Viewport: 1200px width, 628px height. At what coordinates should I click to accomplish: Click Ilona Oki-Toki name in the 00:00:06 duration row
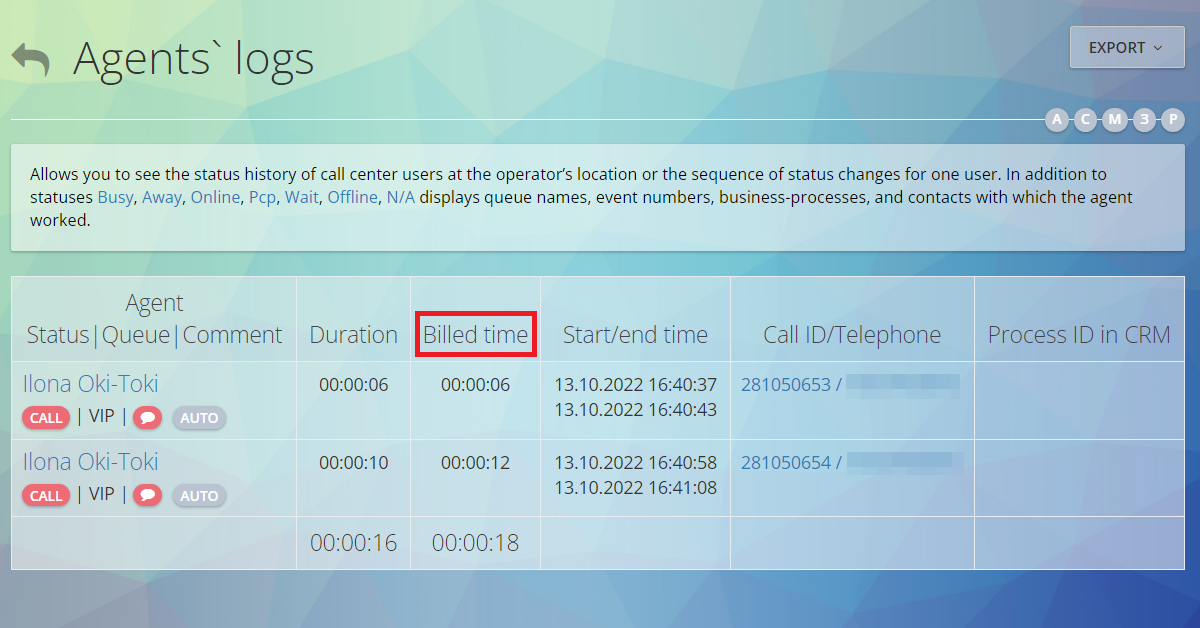click(91, 384)
